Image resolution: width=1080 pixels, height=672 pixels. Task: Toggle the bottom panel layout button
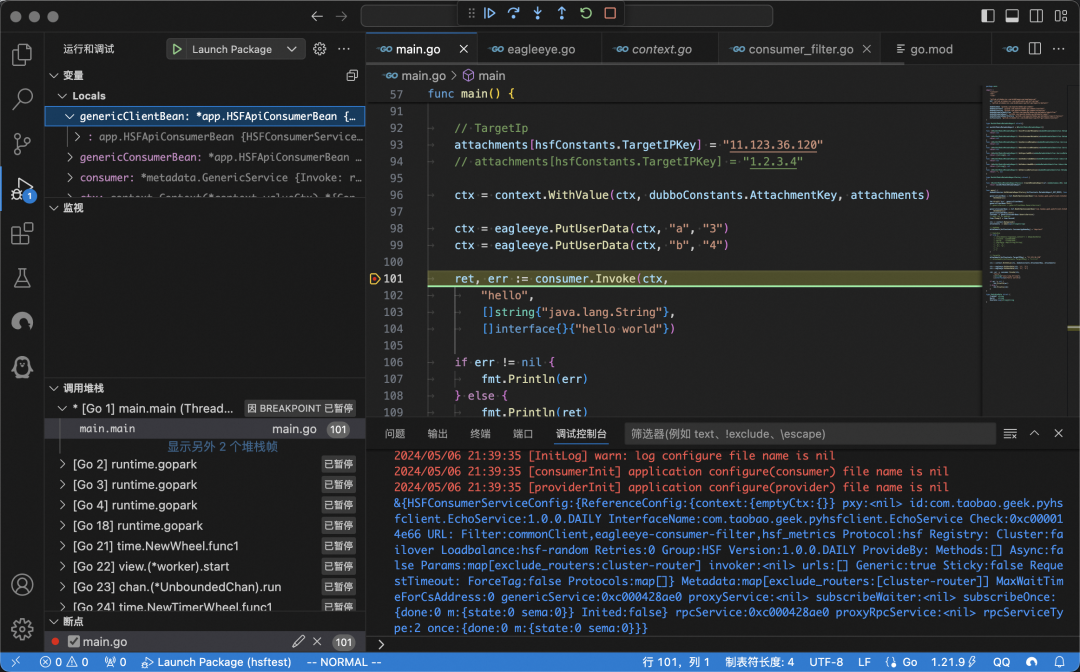click(x=1012, y=16)
